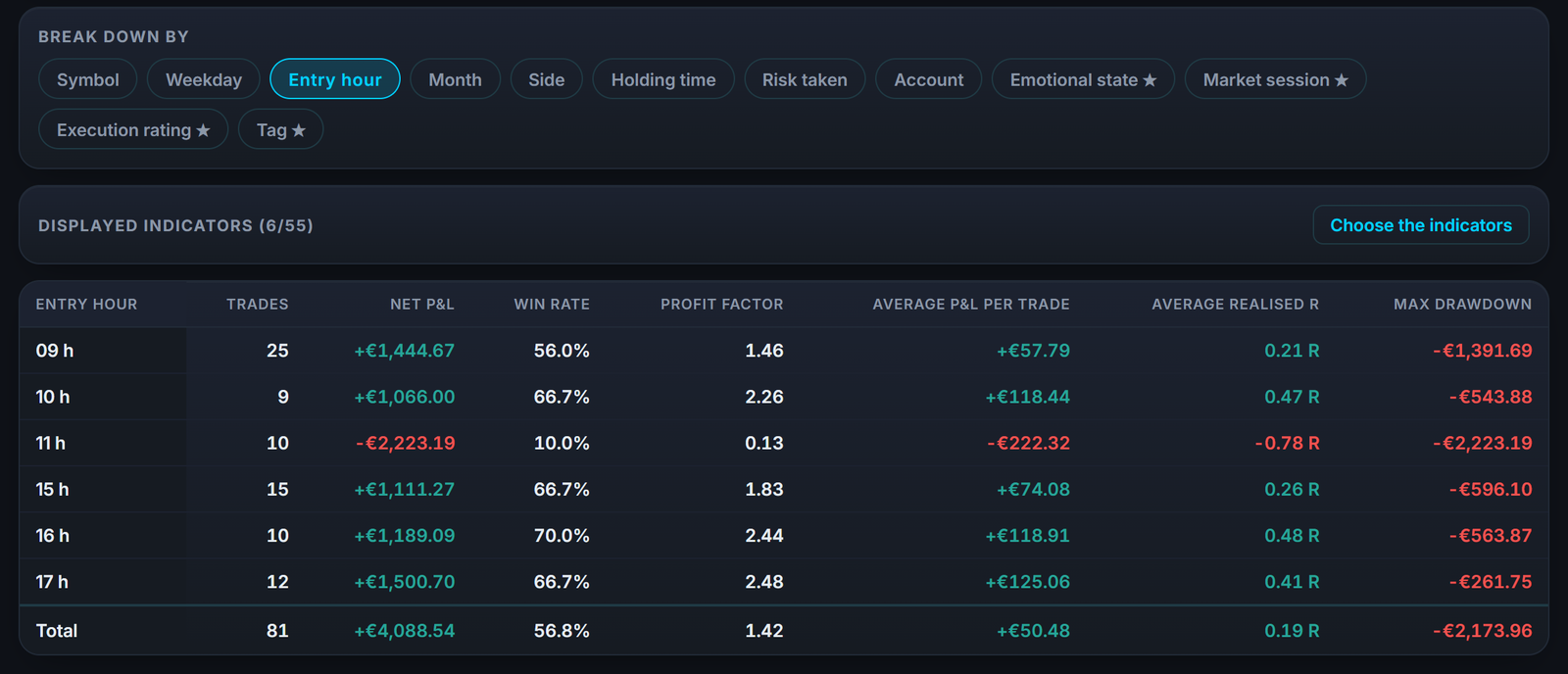
Task: Select the 09 h row label
Action: click(55, 351)
